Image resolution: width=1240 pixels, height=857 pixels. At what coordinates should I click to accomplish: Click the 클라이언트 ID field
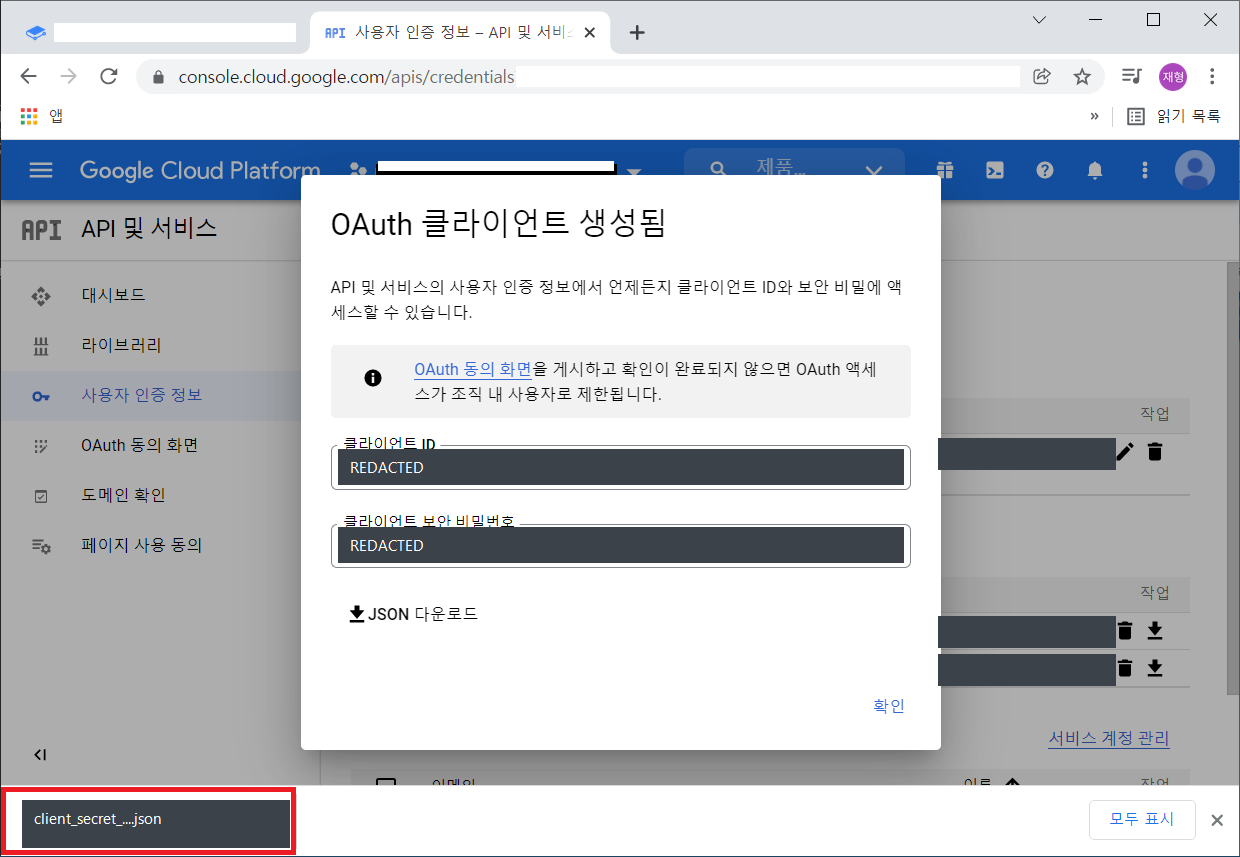click(x=621, y=467)
